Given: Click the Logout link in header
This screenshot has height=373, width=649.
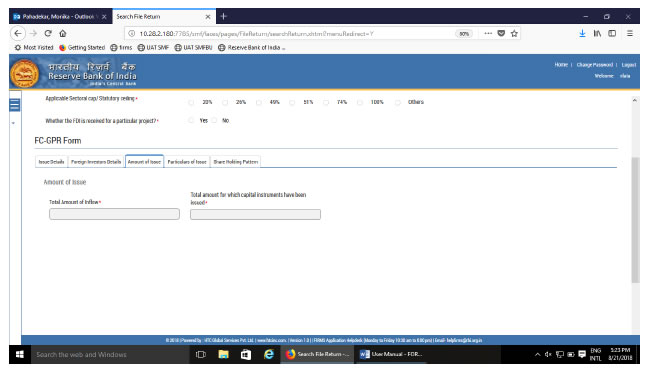Looking at the screenshot, I should (628, 65).
